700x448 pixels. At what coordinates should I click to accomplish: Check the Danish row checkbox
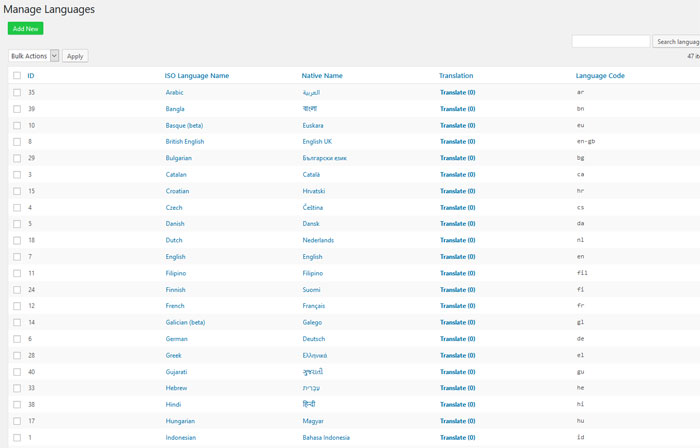(x=17, y=224)
